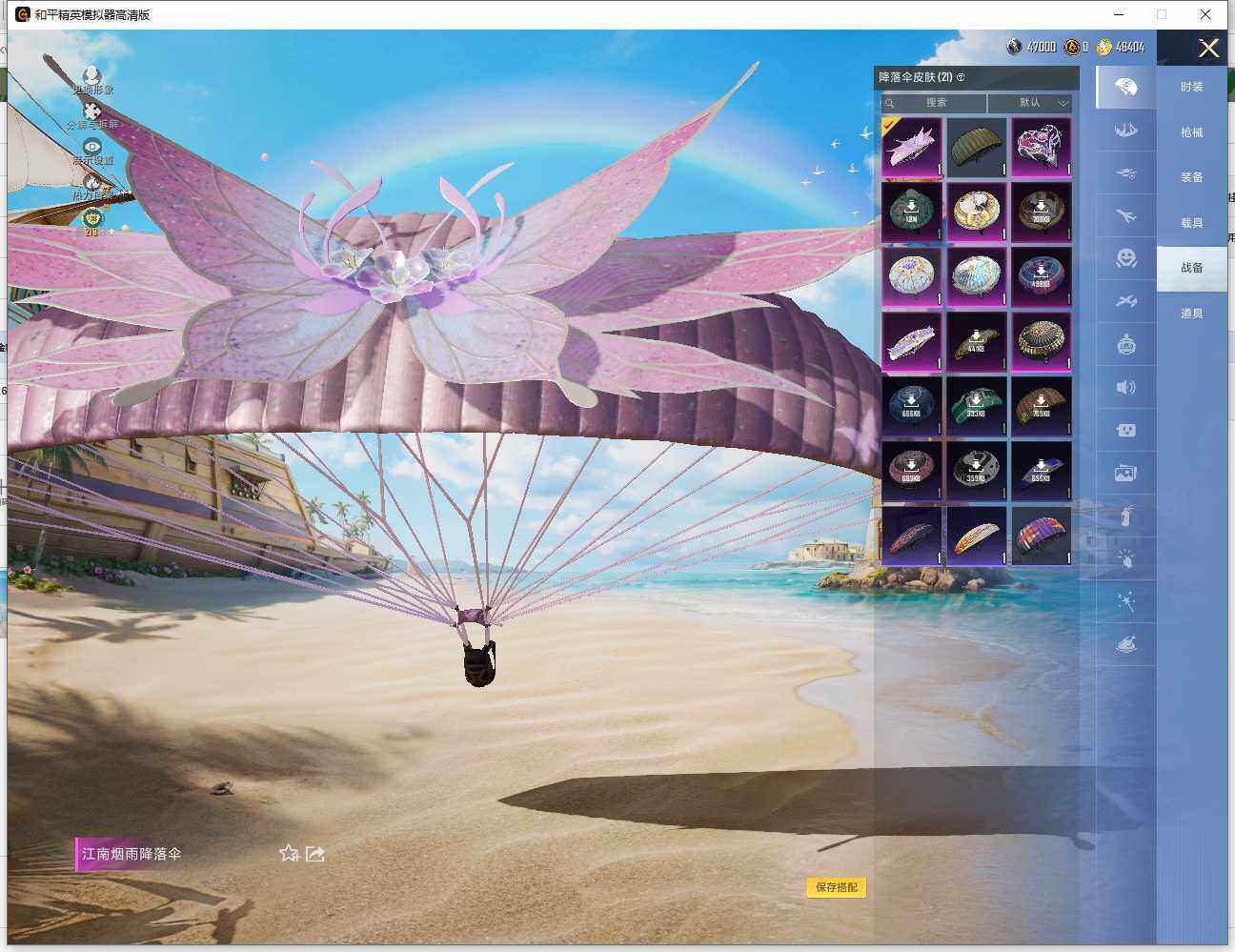Close the warehouse with the gold X
The width and height of the screenshot is (1235, 952).
tap(1208, 49)
